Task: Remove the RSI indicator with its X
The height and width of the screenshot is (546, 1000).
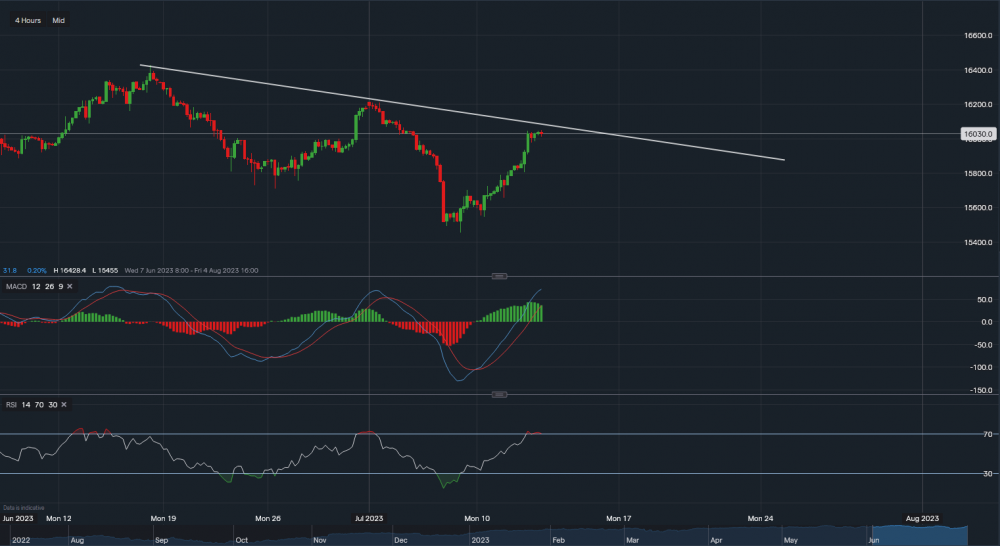Action: click(65, 404)
